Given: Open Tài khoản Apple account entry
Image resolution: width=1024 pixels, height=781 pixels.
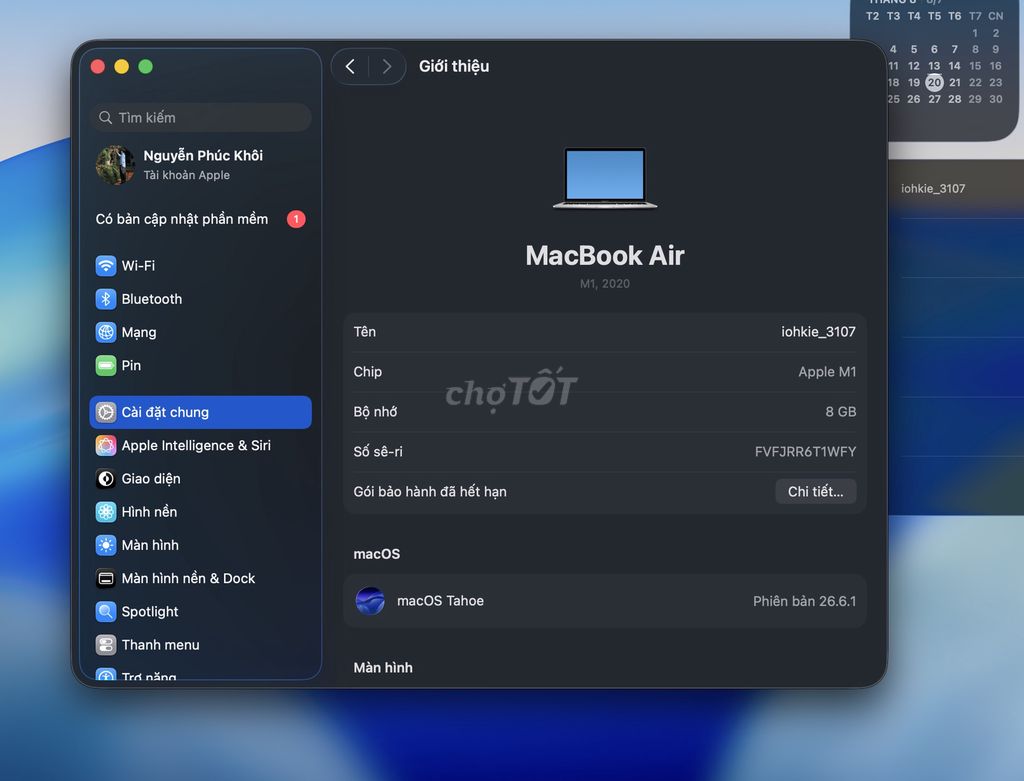Looking at the screenshot, I should (187, 175).
